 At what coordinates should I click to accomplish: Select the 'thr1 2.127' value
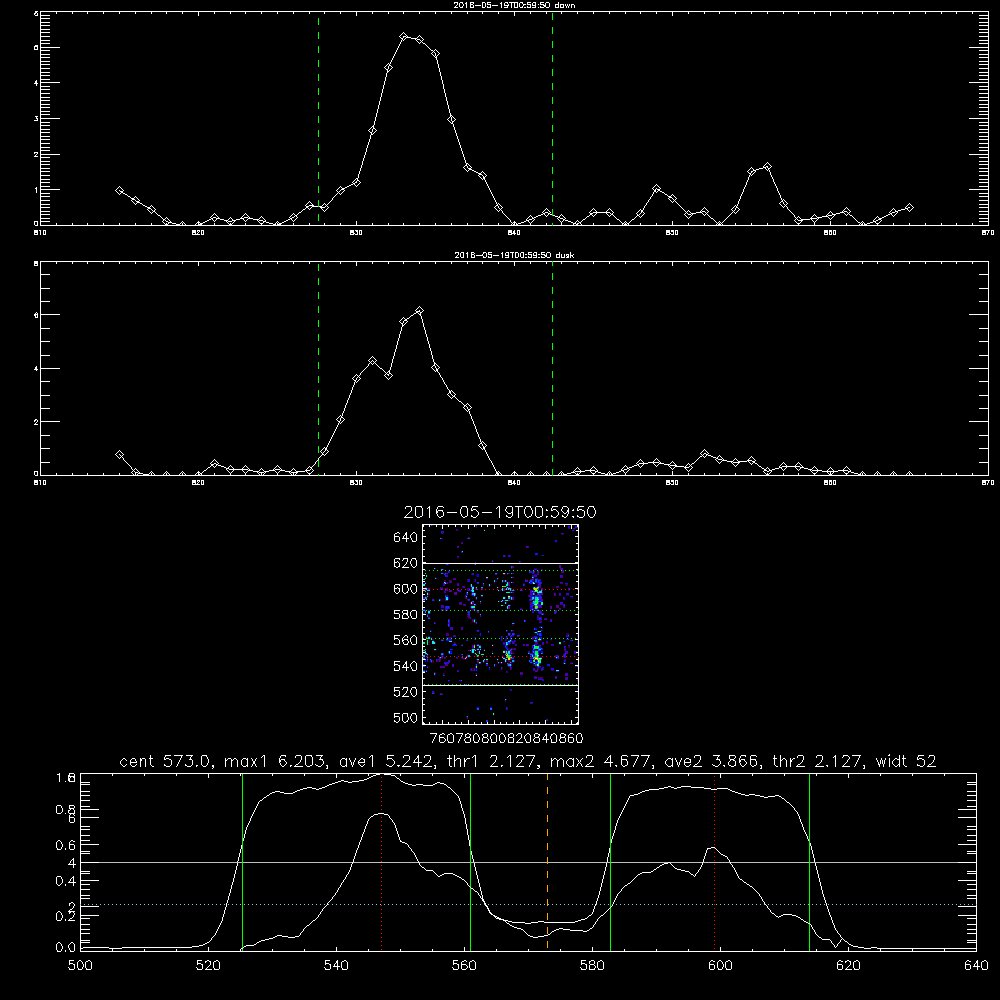492,761
